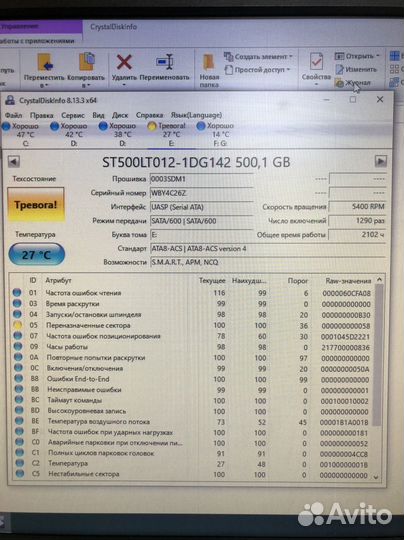Click Изменить in Explorer ribbon
This screenshot has width=404, height=540.
coord(357,69)
